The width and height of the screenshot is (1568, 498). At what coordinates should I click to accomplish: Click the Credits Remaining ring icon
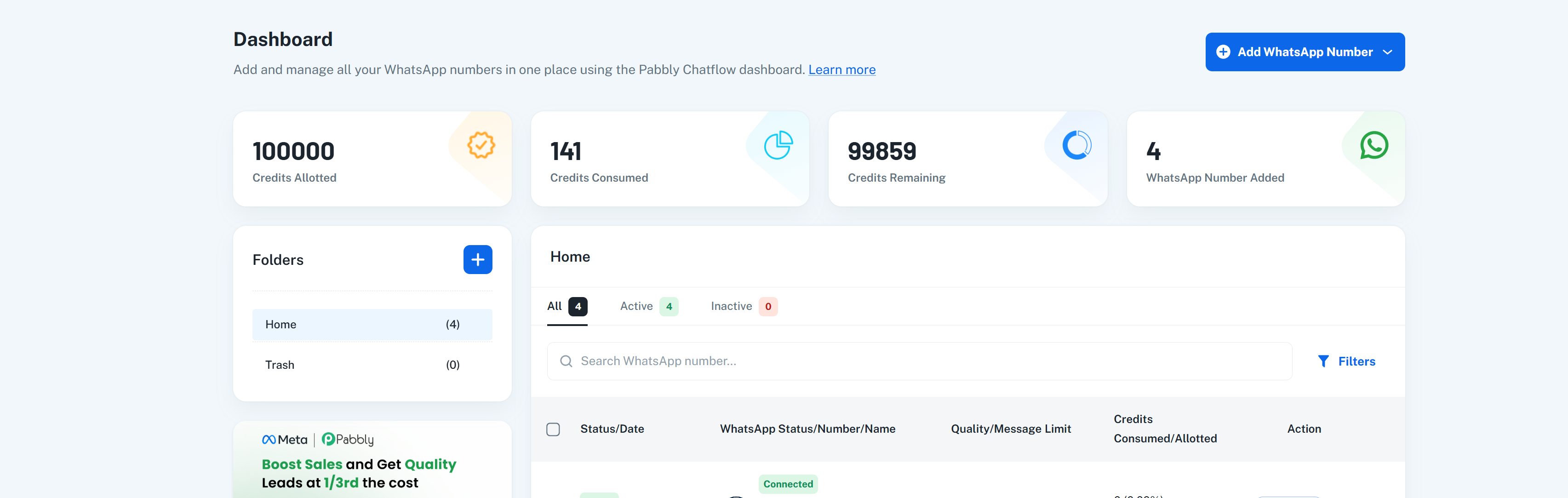click(1077, 145)
